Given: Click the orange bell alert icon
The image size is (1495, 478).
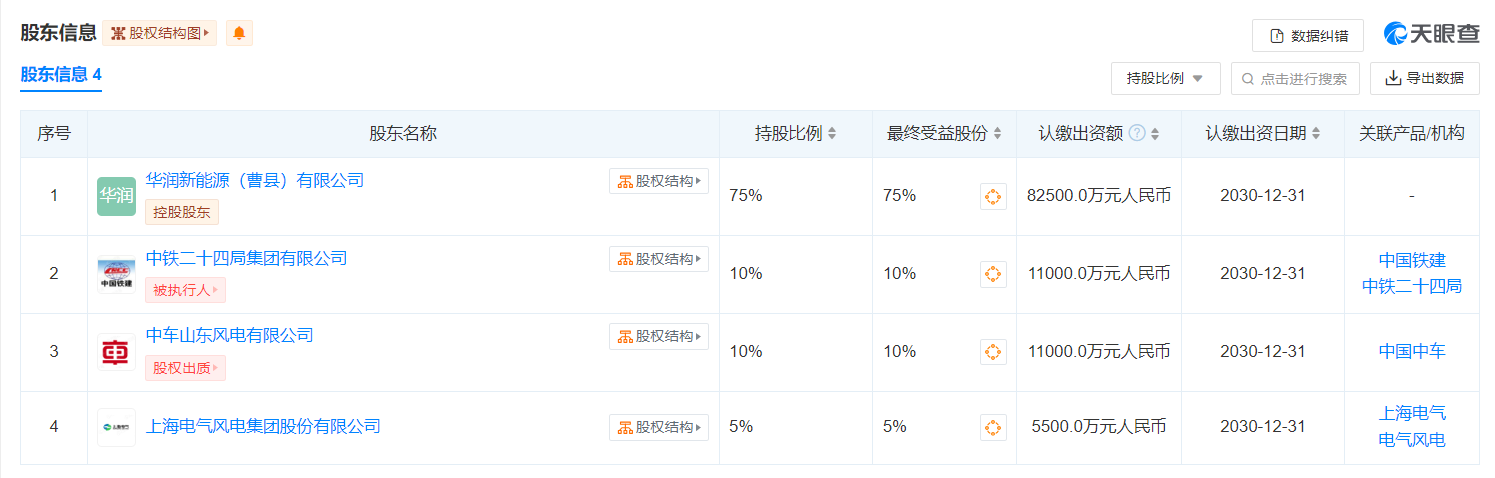Looking at the screenshot, I should (x=239, y=33).
